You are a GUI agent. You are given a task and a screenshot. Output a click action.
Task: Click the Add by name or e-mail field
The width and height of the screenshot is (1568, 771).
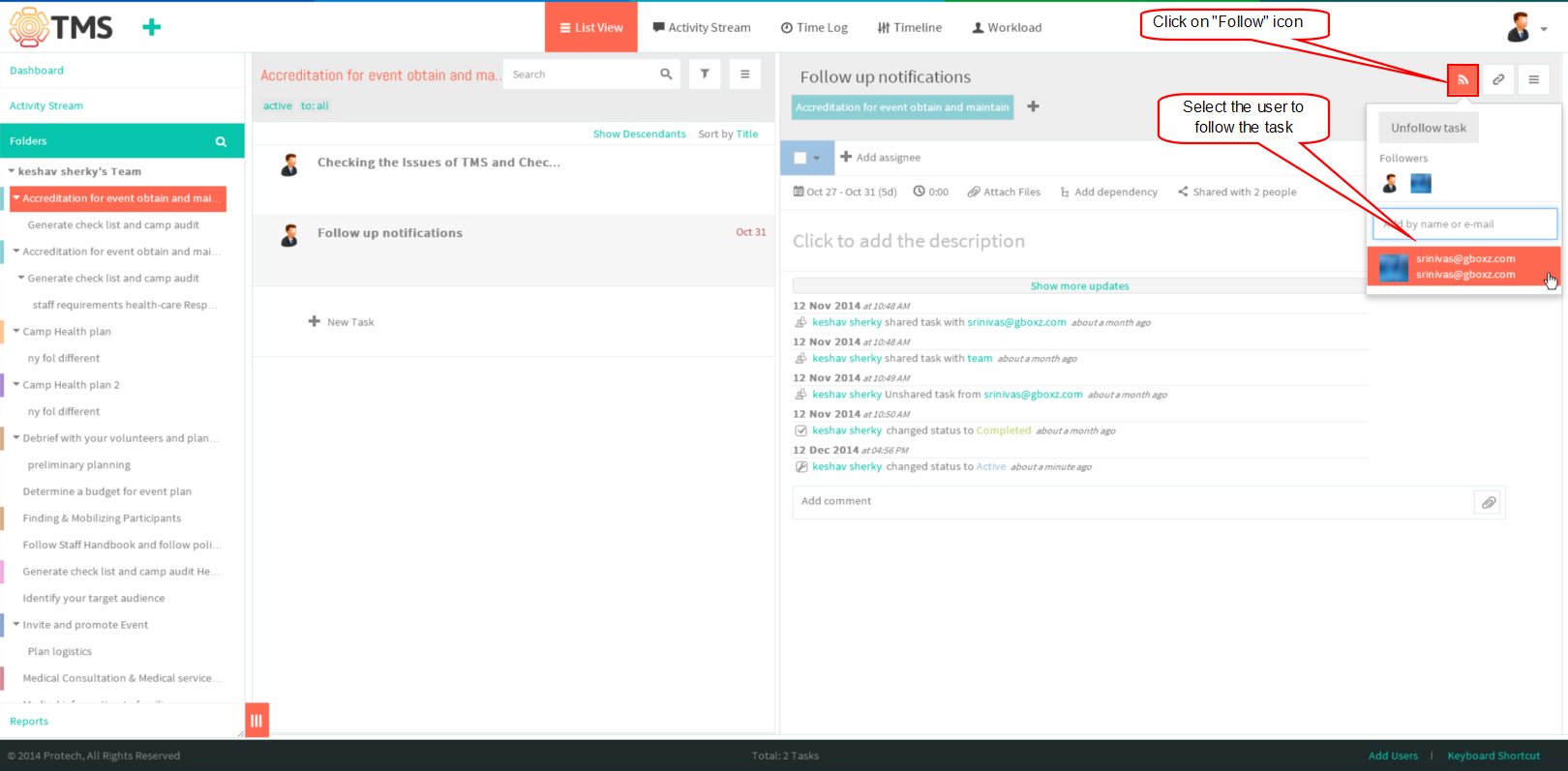[1464, 223]
